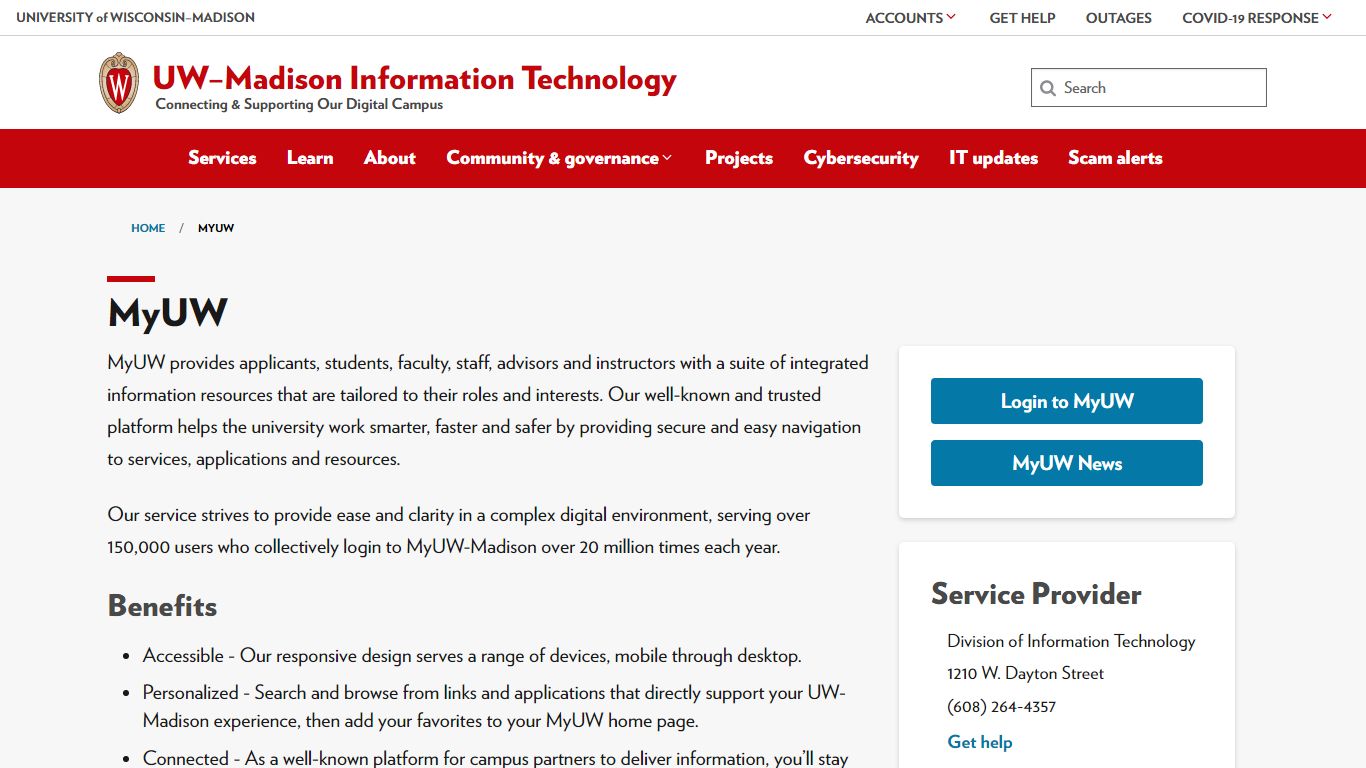Navigate to the Learn section
Screen dimensions: 1366x768
(x=309, y=158)
